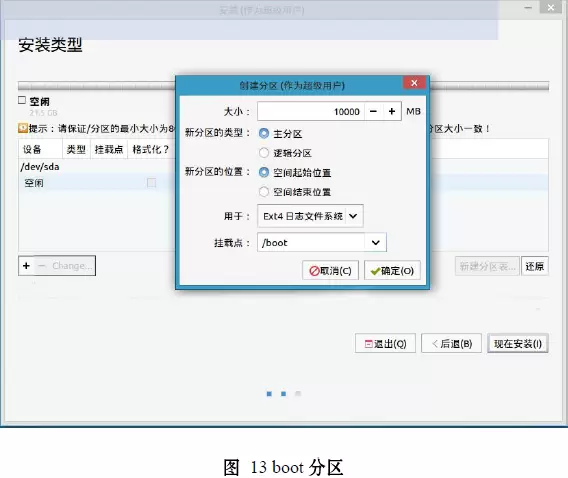Image resolution: width=568 pixels, height=478 pixels.
Task: Click the 挂载点 column header
Action: 109,149
